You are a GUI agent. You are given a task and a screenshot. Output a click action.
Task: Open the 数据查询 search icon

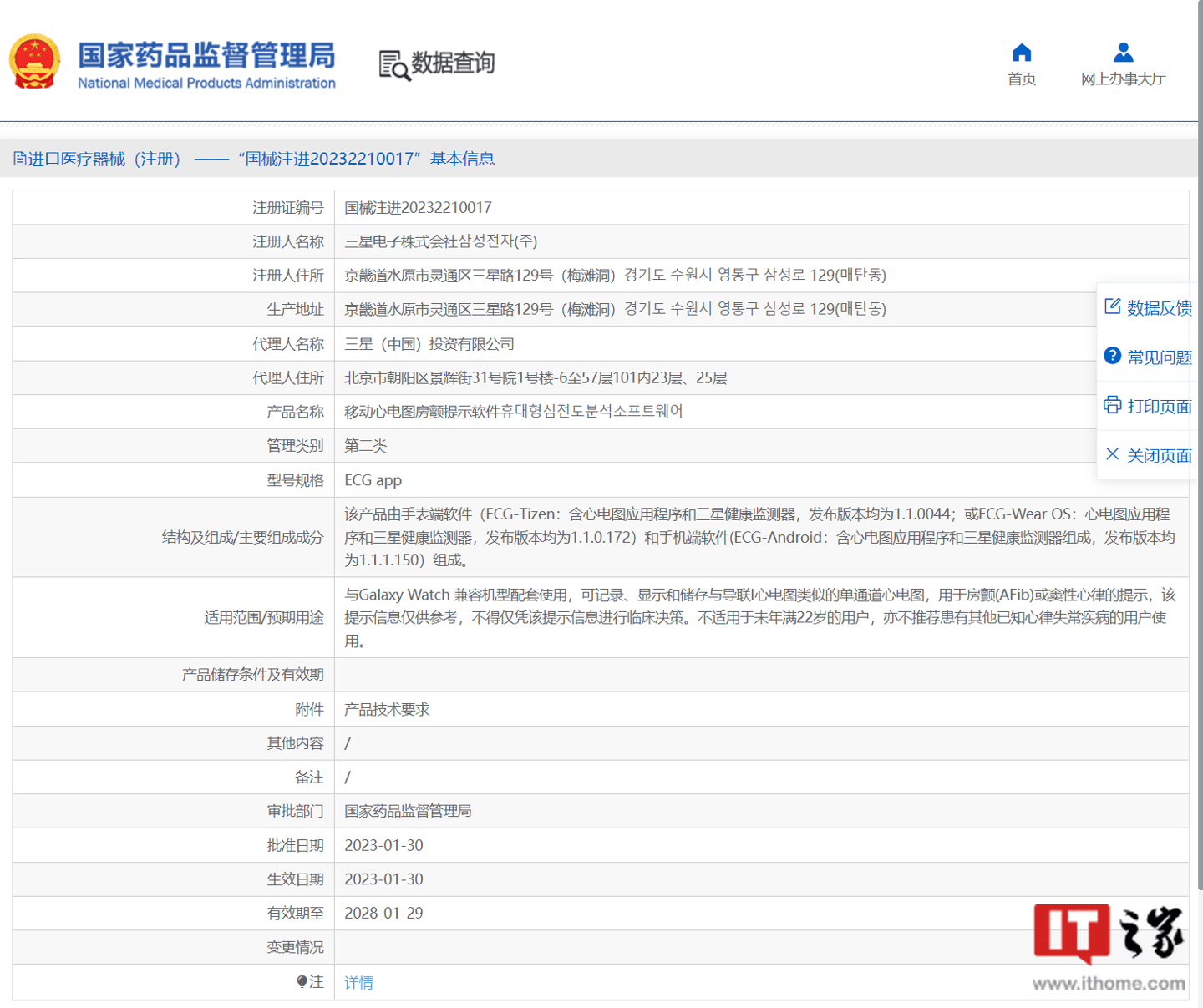tap(394, 65)
